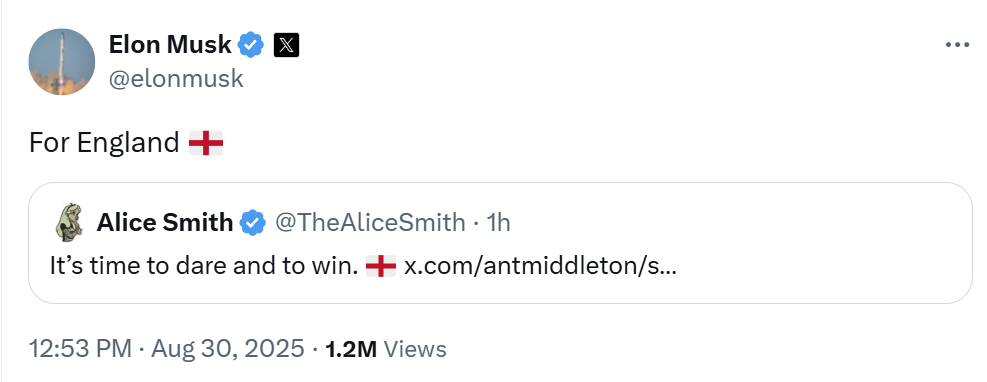Image resolution: width=987 pixels, height=382 pixels.
Task: Click the Aug 30, 2025 date
Action: pos(228,349)
